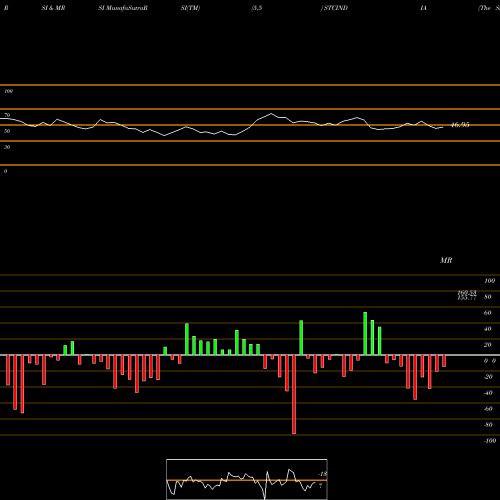Click the 'MR' panel title
The width and height of the screenshot is (500, 500).
pos(446,260)
